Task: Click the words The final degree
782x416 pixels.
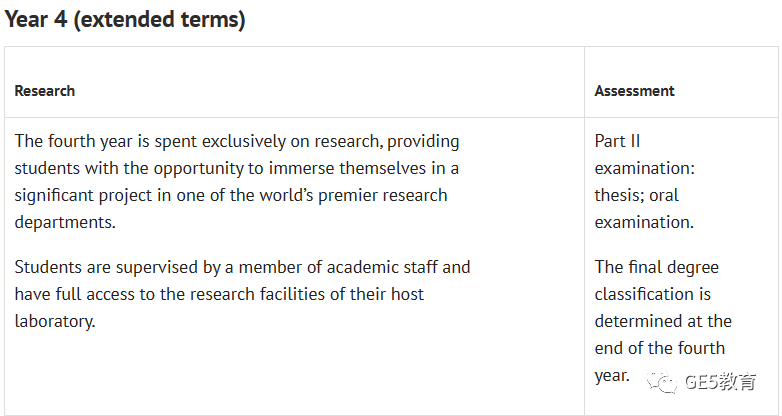Action: tap(656, 267)
